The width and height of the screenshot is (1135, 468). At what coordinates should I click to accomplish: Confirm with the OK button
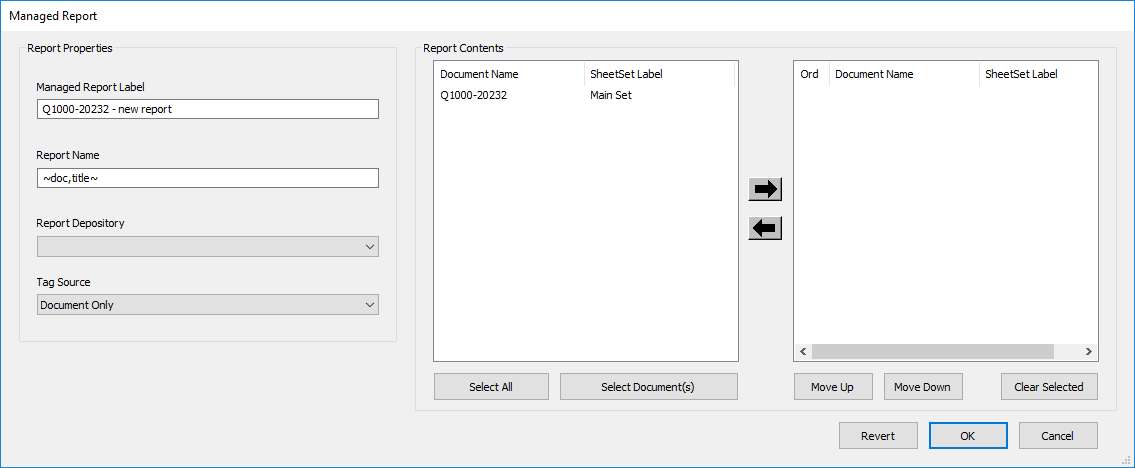(967, 436)
